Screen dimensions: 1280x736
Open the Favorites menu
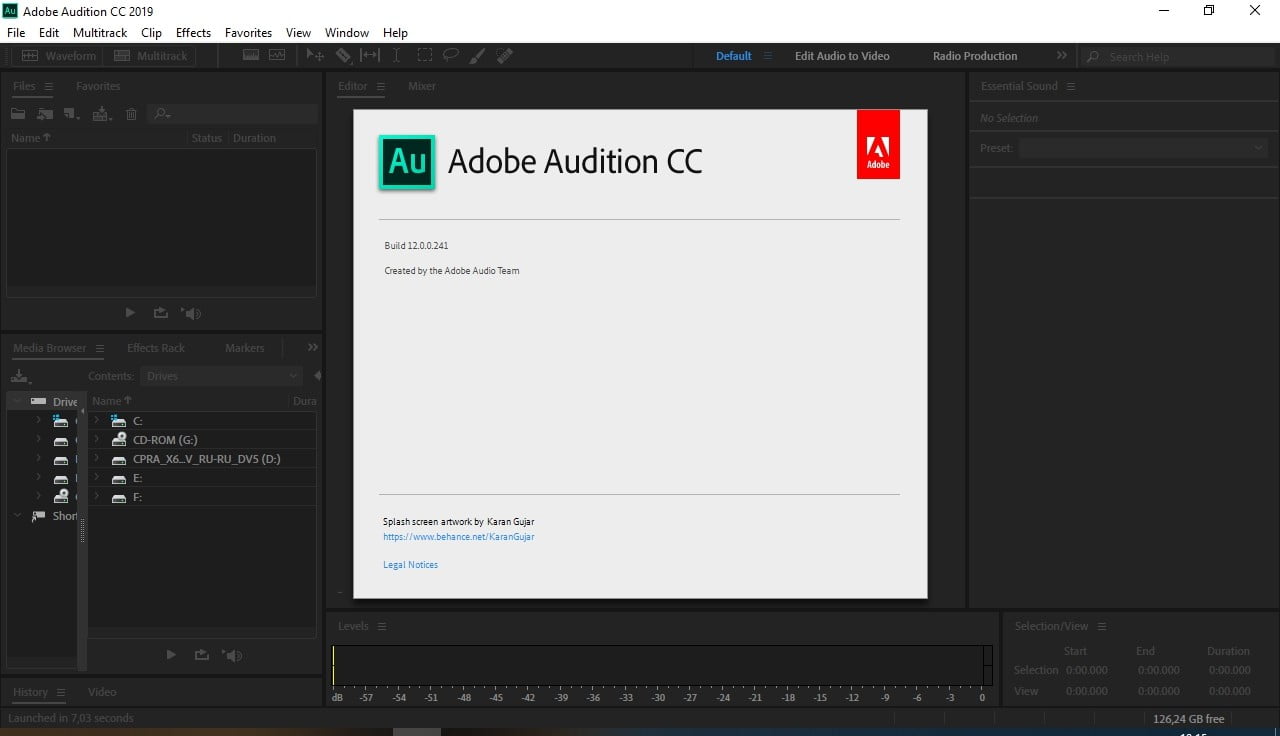(x=248, y=33)
